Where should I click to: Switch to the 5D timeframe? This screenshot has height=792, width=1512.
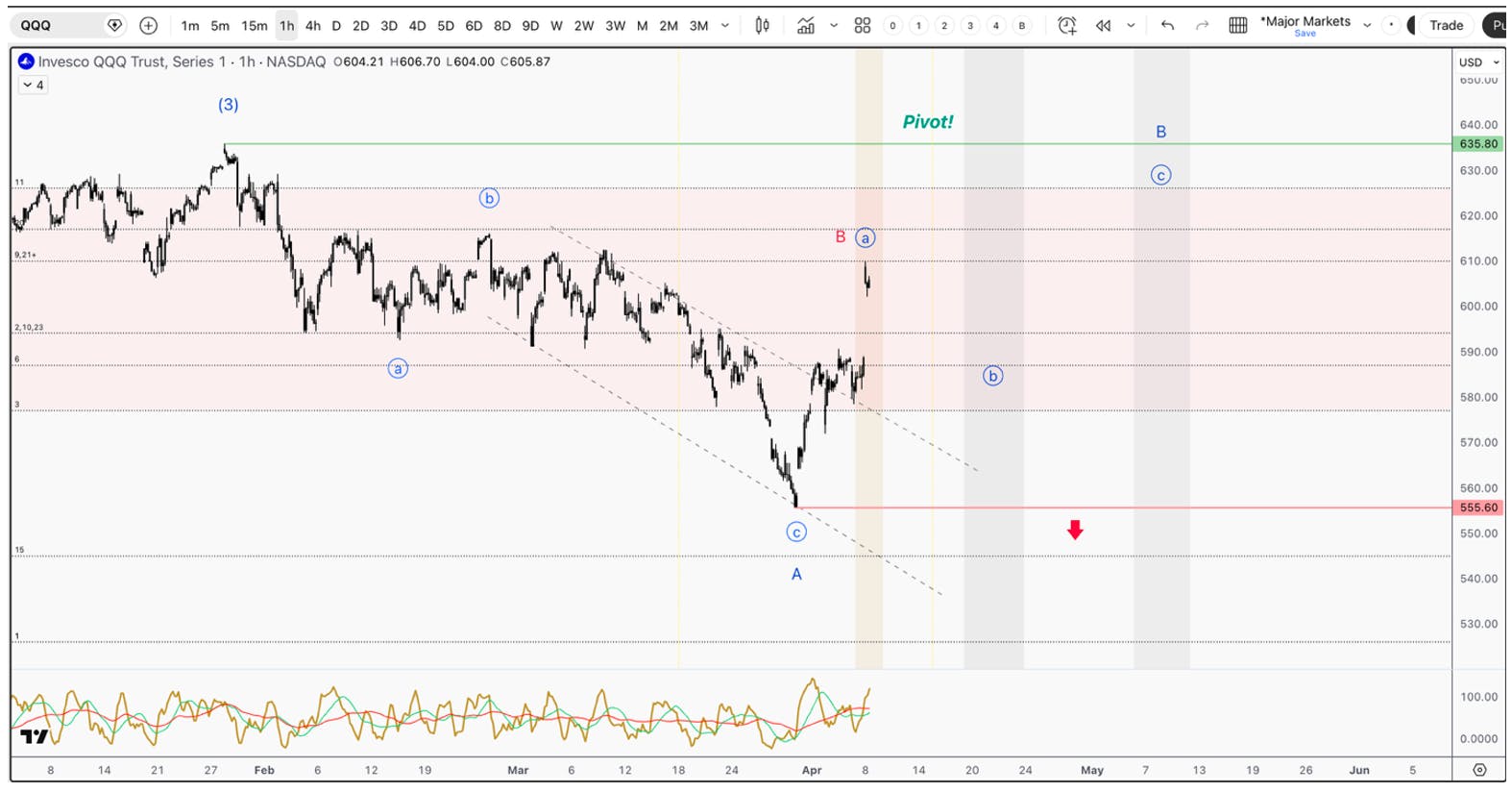pos(446,26)
